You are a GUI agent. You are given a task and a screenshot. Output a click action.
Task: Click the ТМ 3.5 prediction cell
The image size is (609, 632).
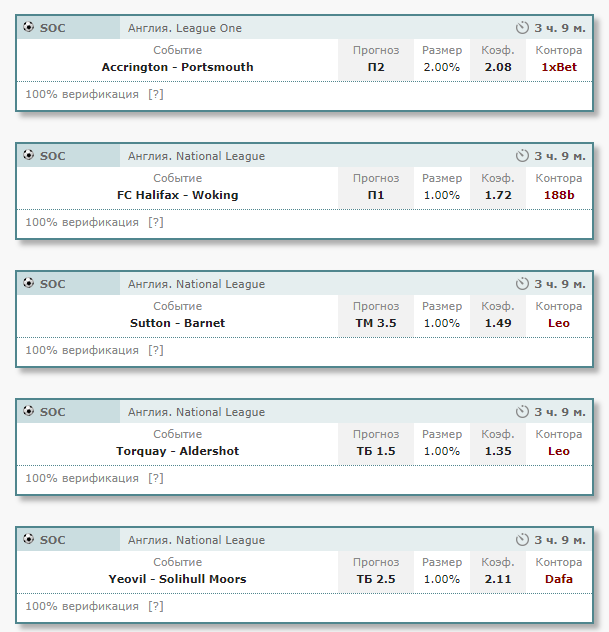376,323
